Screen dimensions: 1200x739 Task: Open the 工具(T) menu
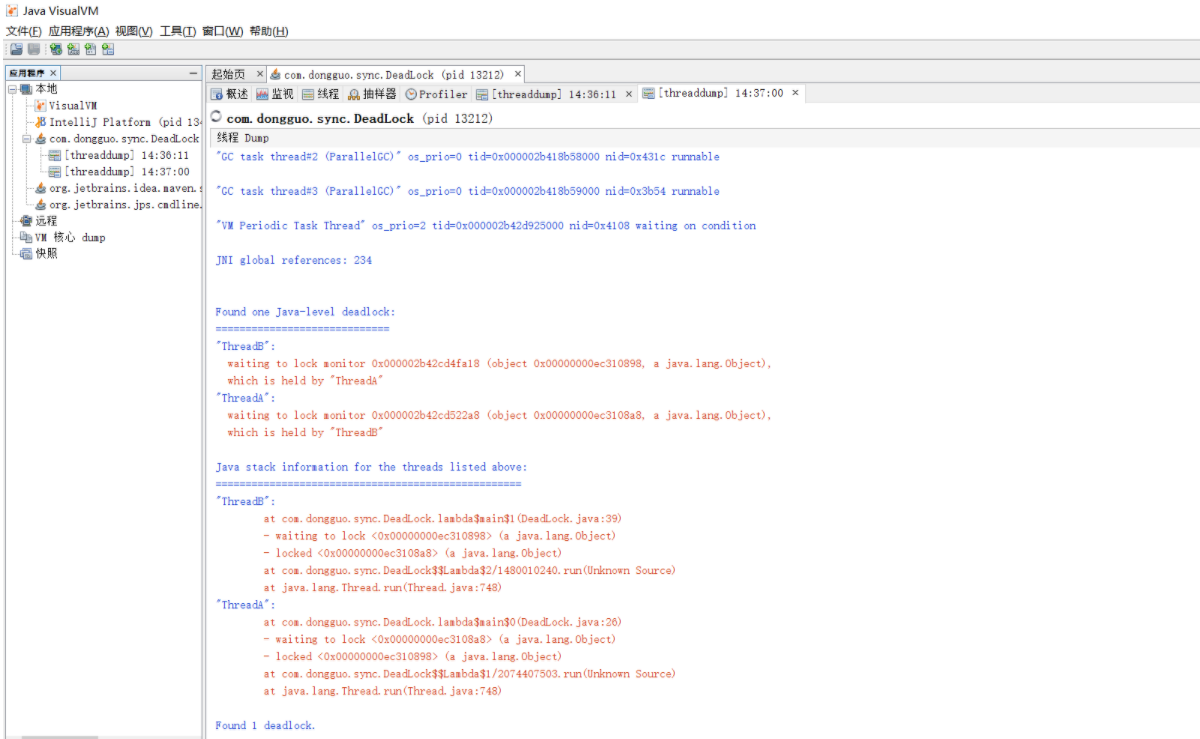pyautogui.click(x=178, y=31)
